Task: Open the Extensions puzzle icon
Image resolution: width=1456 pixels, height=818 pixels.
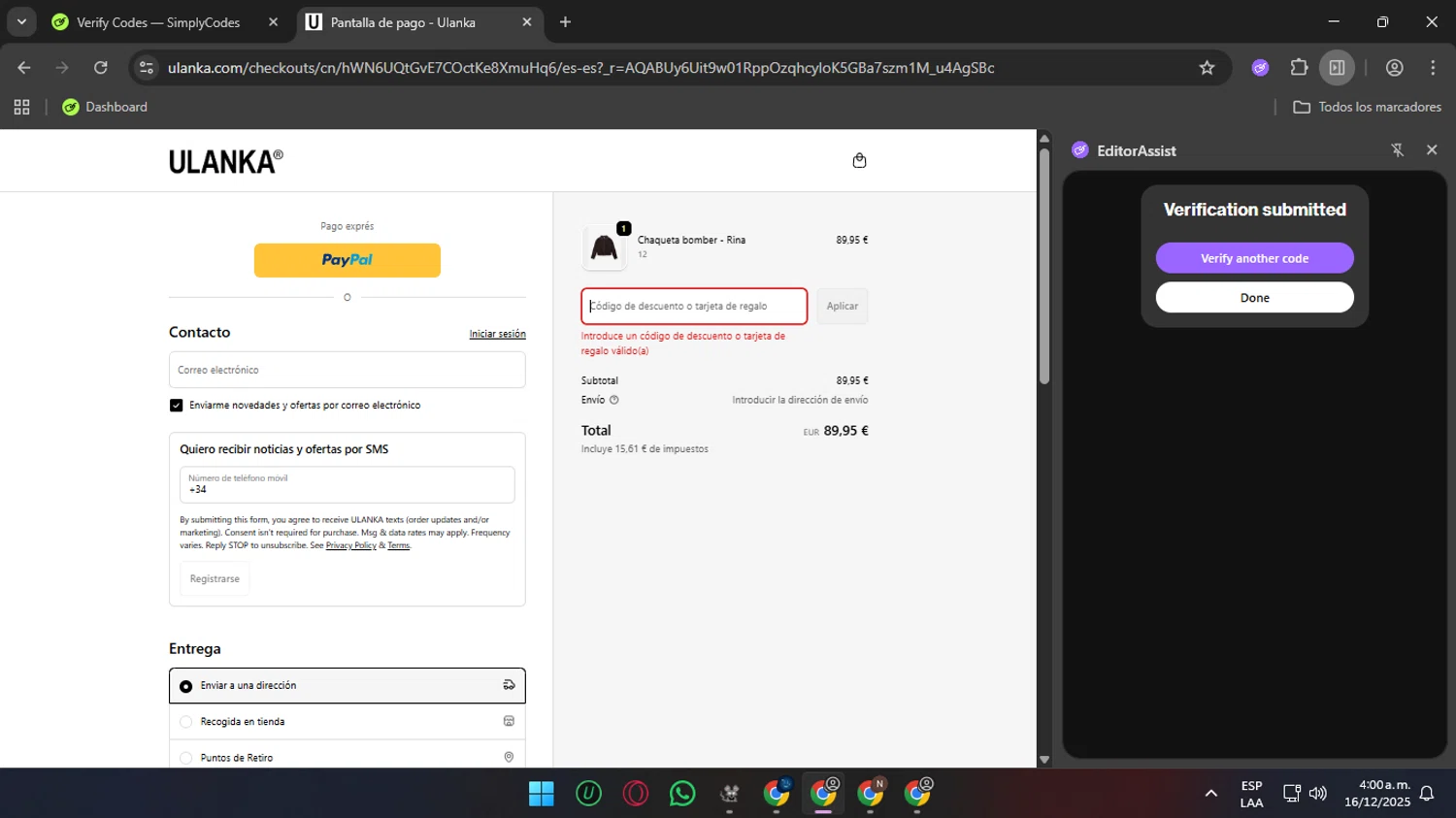Action: click(1299, 67)
